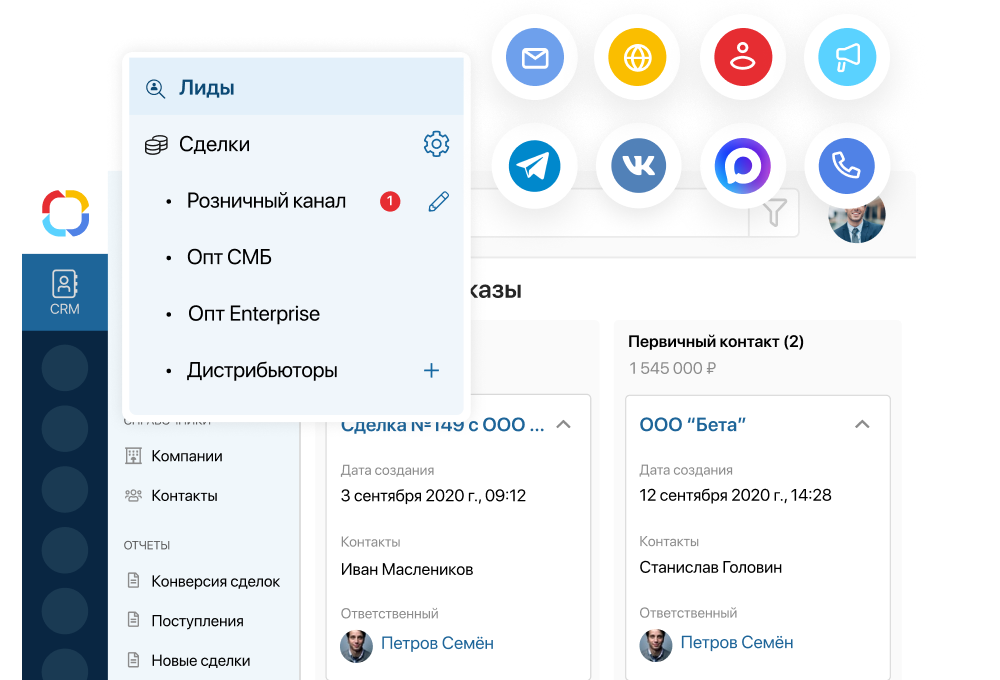Open Сделки settings gear

(x=436, y=144)
